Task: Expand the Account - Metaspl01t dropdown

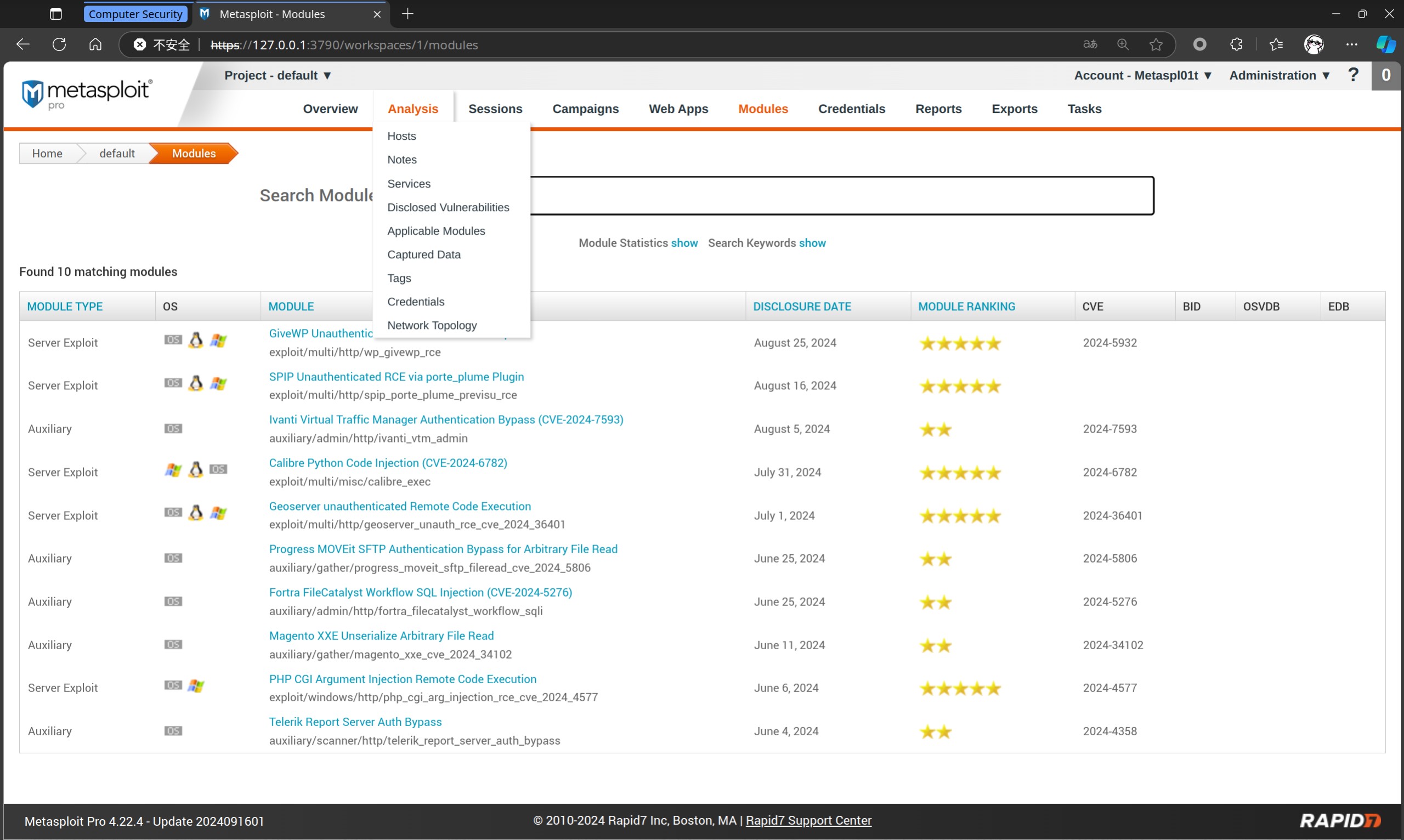Action: pos(1142,75)
